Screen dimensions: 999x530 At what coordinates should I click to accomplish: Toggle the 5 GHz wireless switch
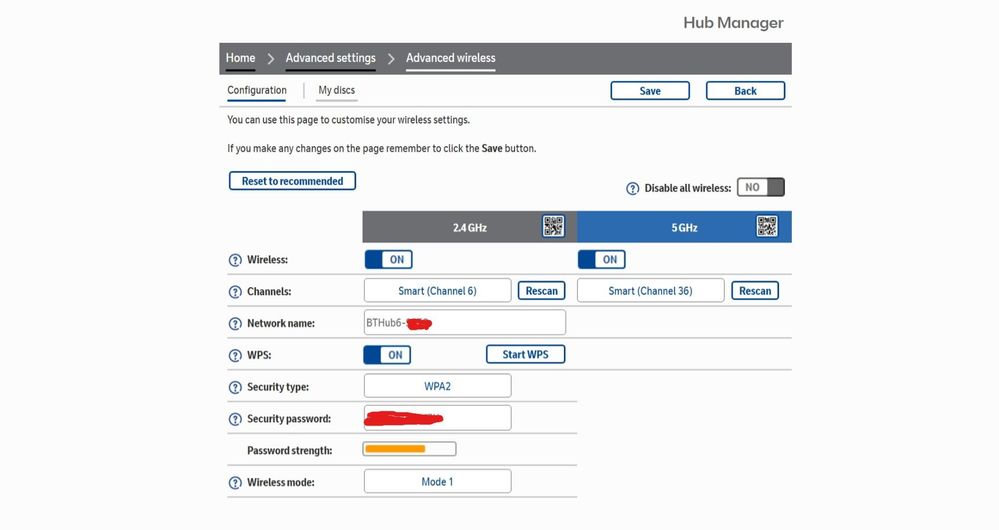601,260
